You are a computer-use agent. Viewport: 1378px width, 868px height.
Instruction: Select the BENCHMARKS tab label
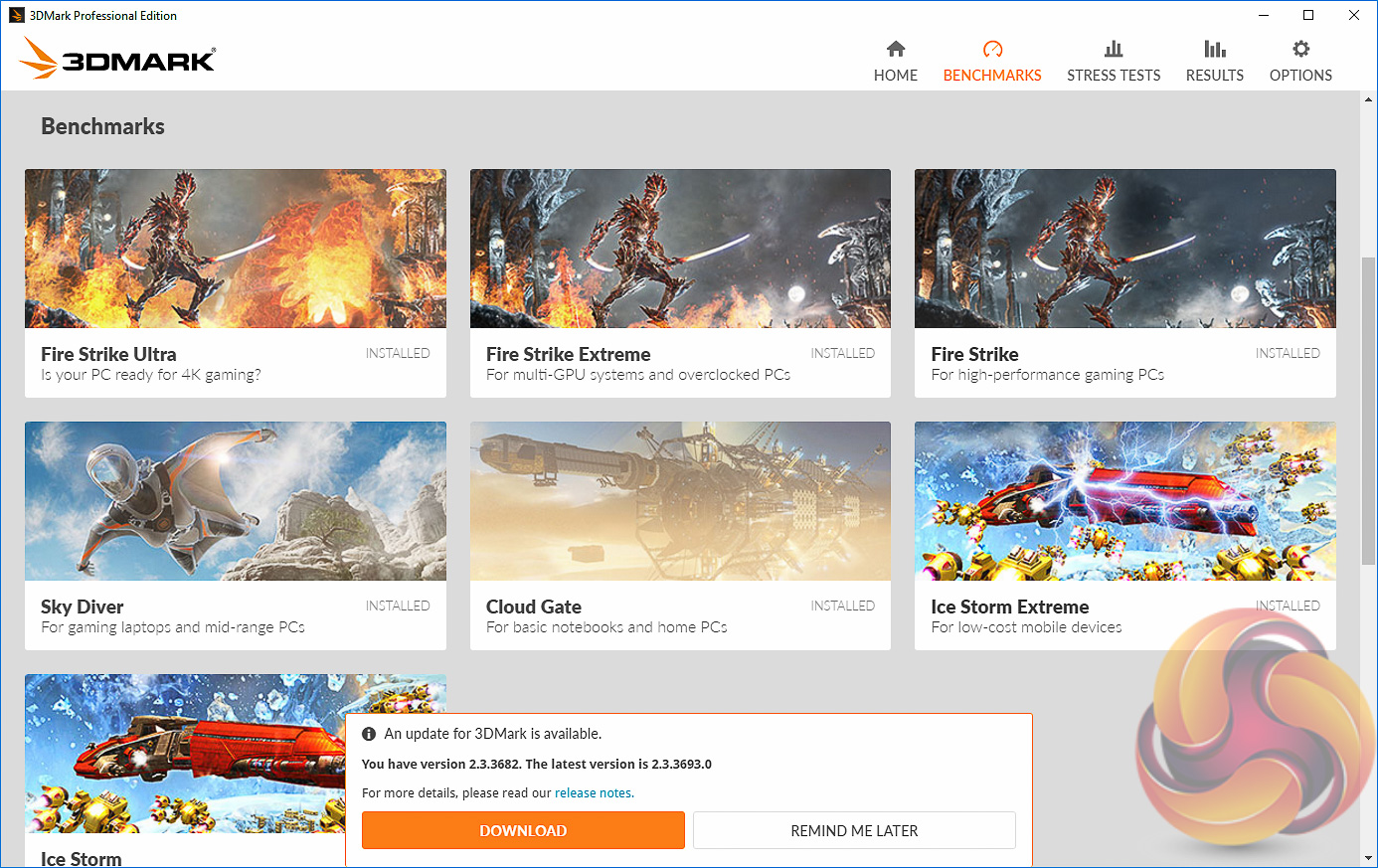pyautogui.click(x=992, y=76)
